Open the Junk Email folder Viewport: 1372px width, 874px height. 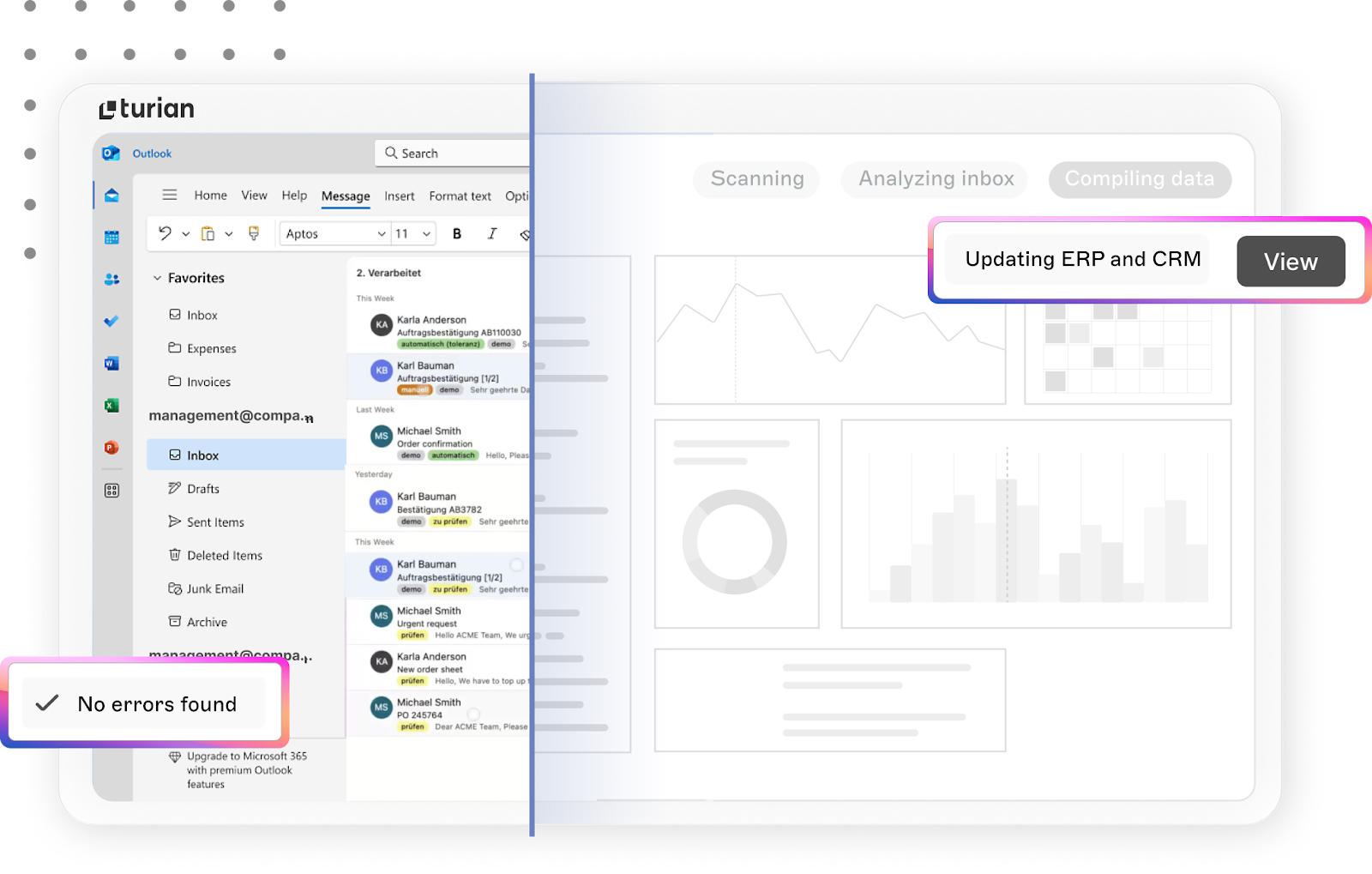tap(206, 589)
